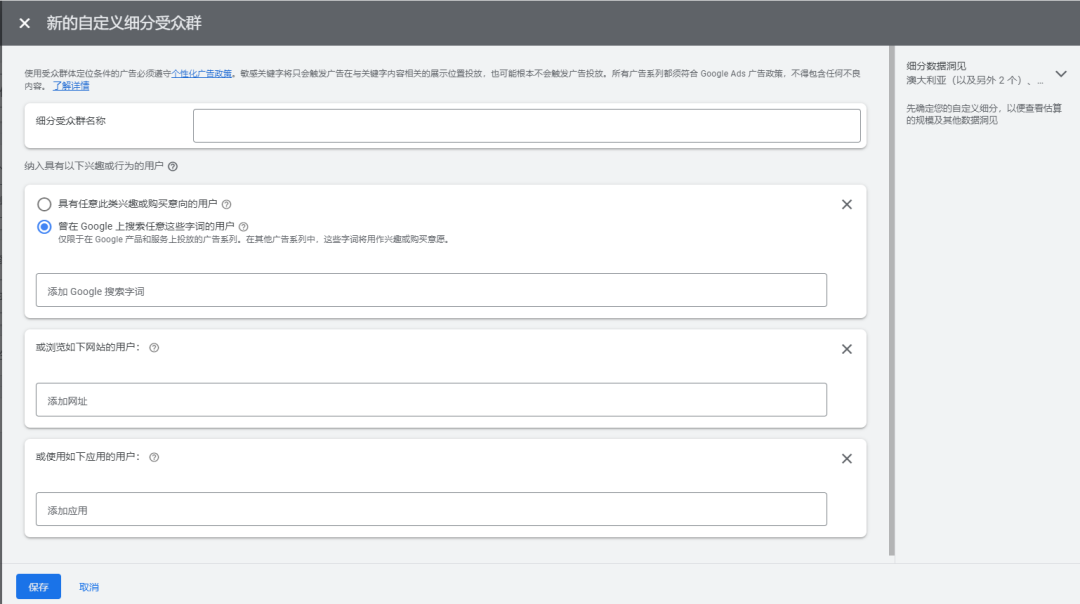Open the 个性化广告政策 link

click(201, 74)
